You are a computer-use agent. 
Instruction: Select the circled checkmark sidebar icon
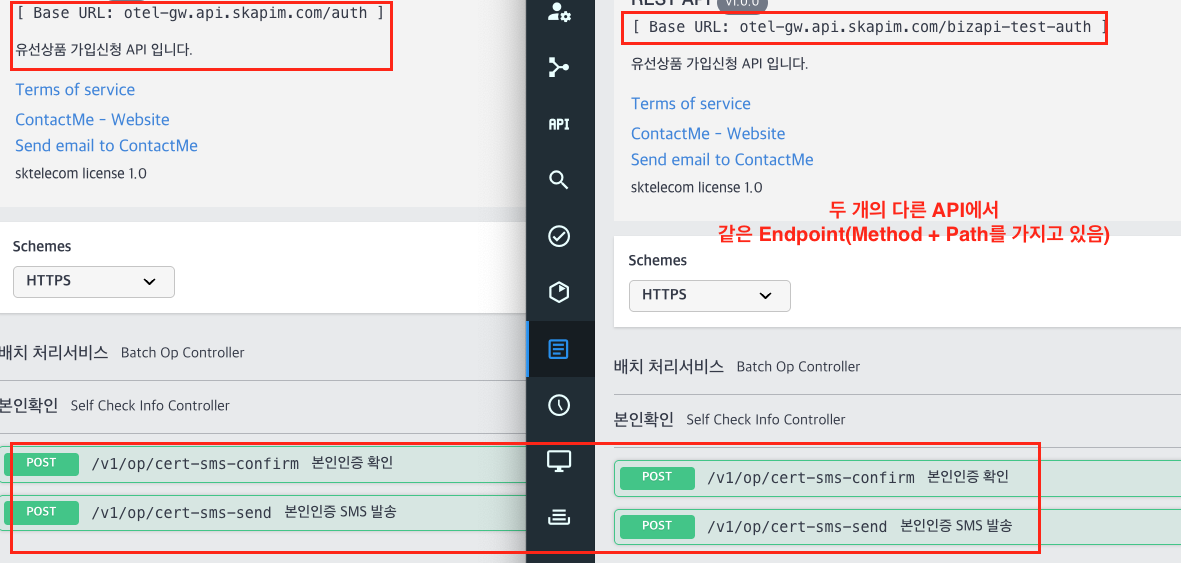click(x=559, y=236)
